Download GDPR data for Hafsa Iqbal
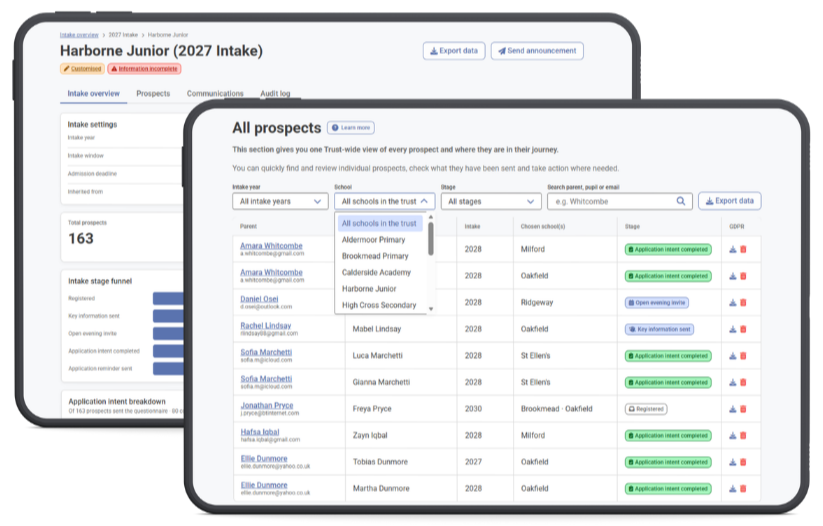Viewport: 823px width, 526px height. pos(733,436)
